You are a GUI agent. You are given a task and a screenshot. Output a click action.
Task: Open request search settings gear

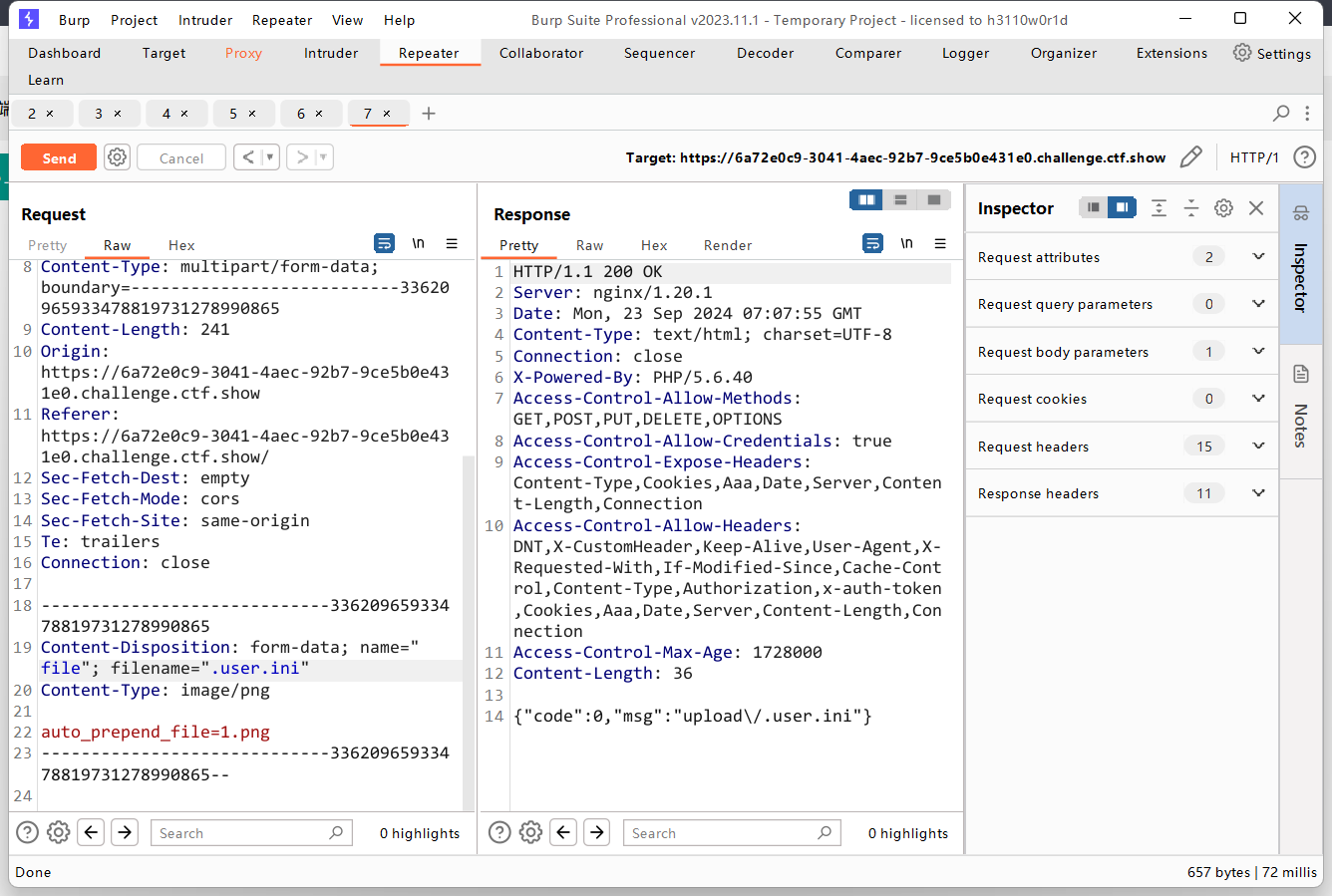[x=59, y=832]
